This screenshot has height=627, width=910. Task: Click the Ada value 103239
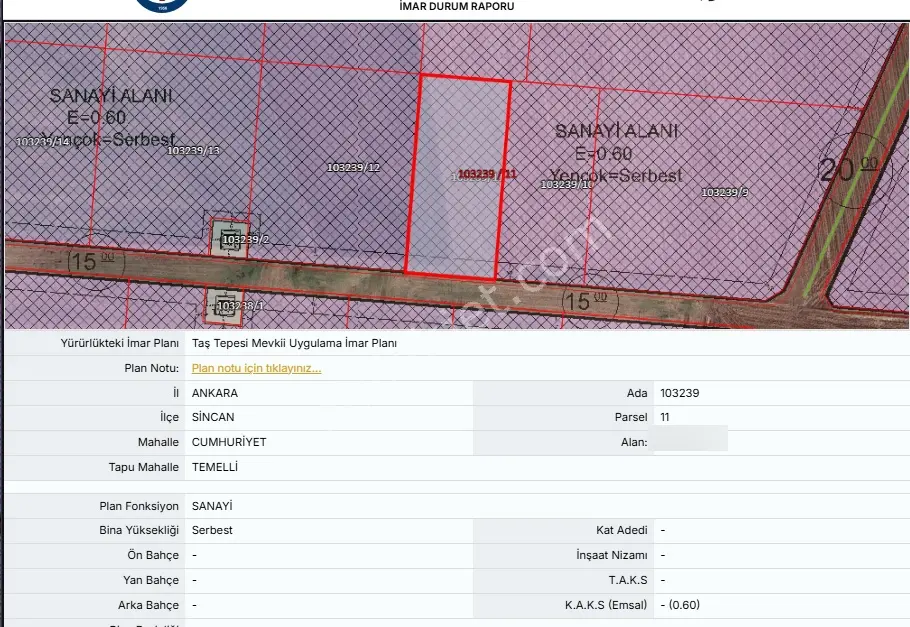(x=680, y=393)
